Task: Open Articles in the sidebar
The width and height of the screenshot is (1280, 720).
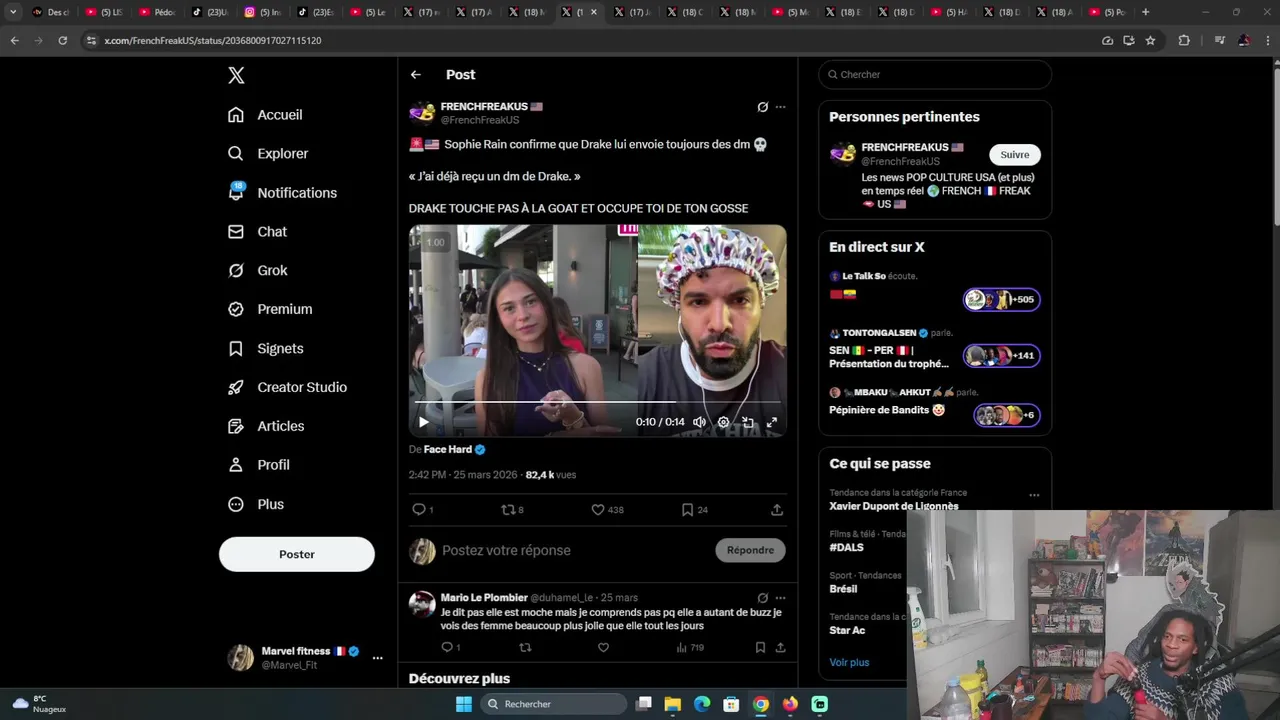Action: point(266,427)
